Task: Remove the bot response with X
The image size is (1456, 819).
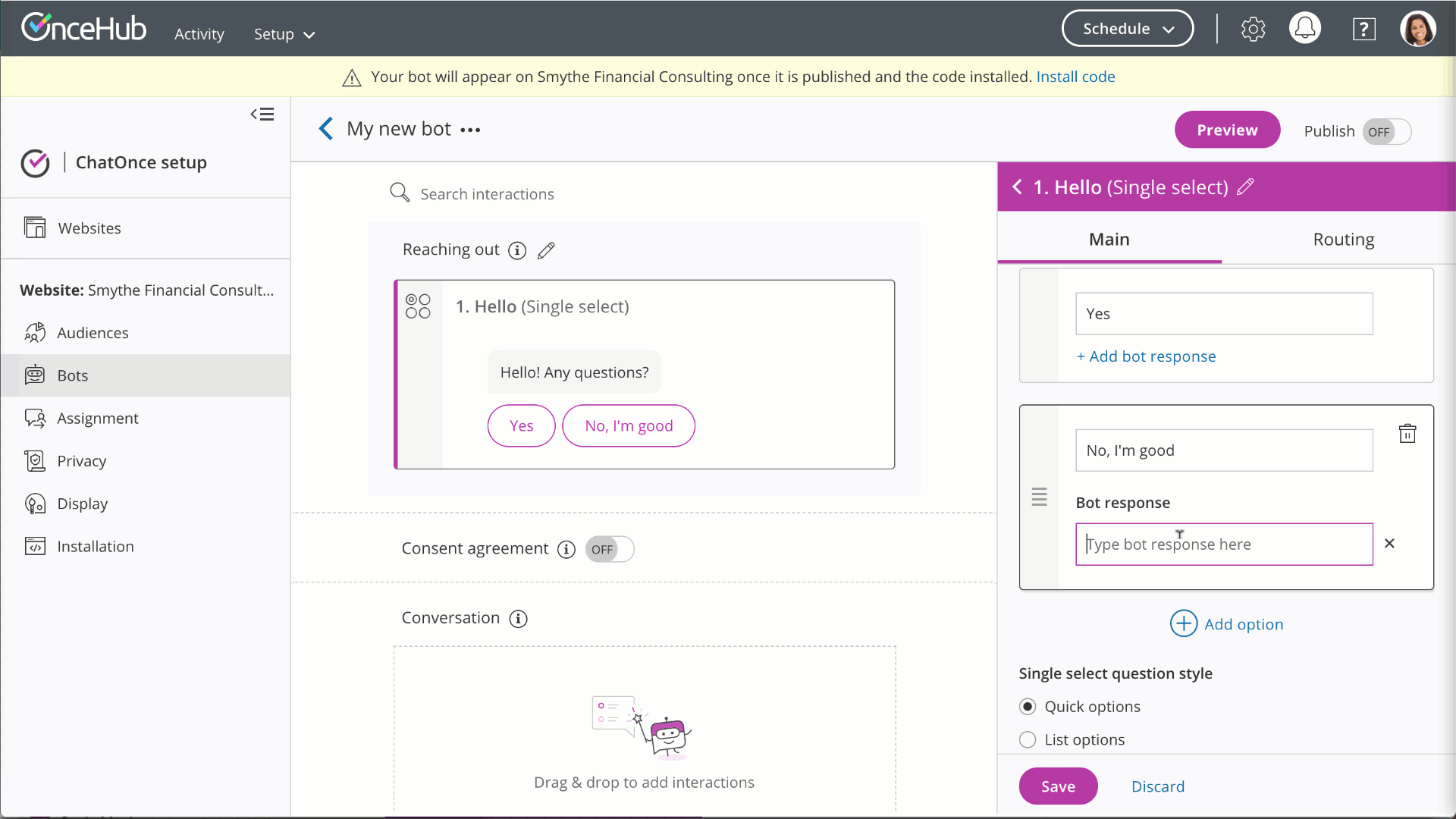Action: click(x=1389, y=544)
